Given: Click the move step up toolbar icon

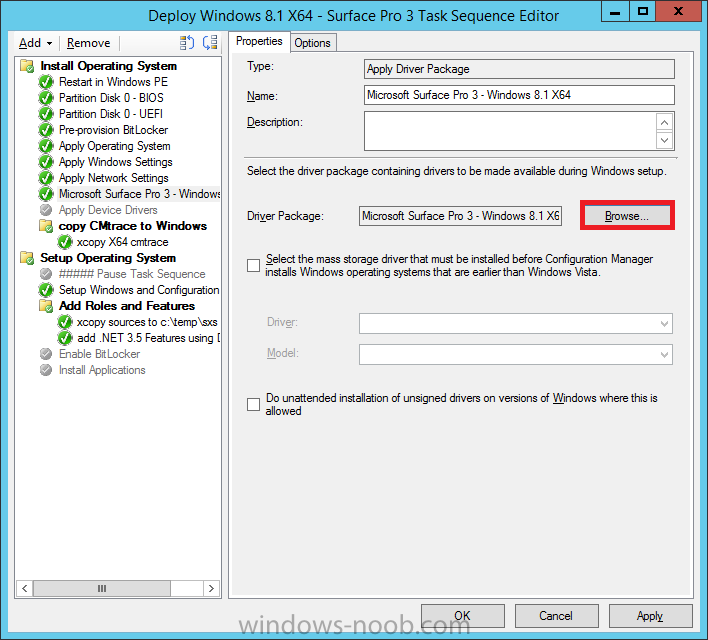Looking at the screenshot, I should (186, 43).
